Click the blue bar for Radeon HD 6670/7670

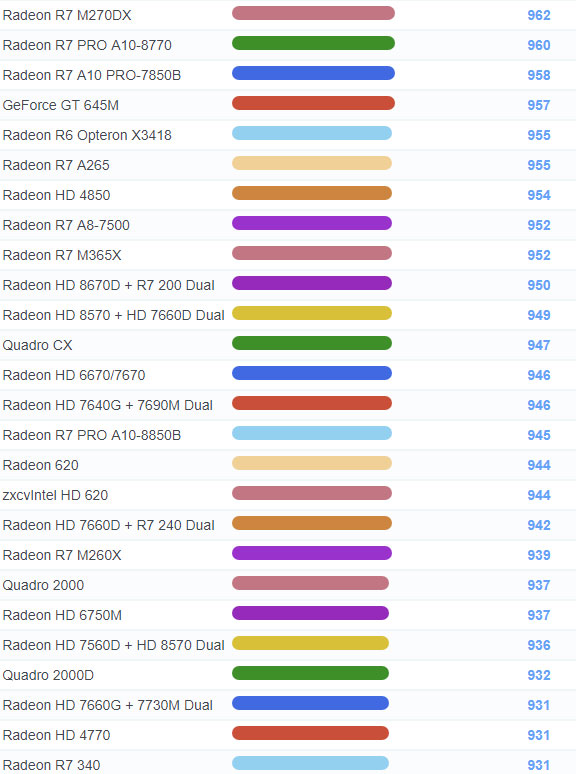(312, 373)
